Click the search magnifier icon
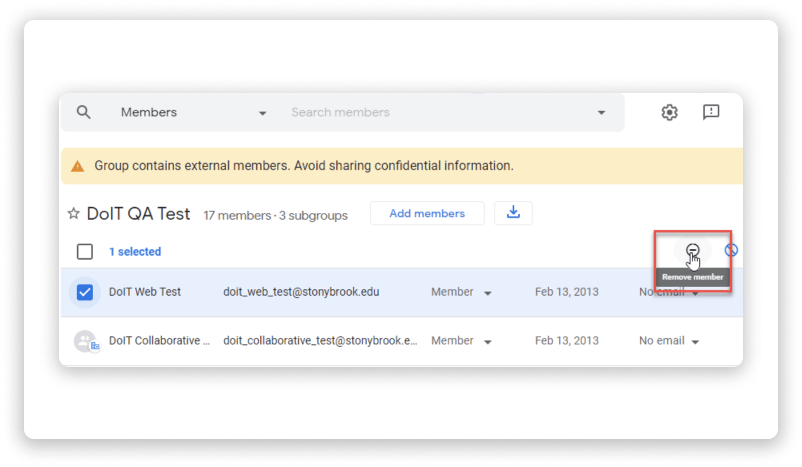 [84, 112]
